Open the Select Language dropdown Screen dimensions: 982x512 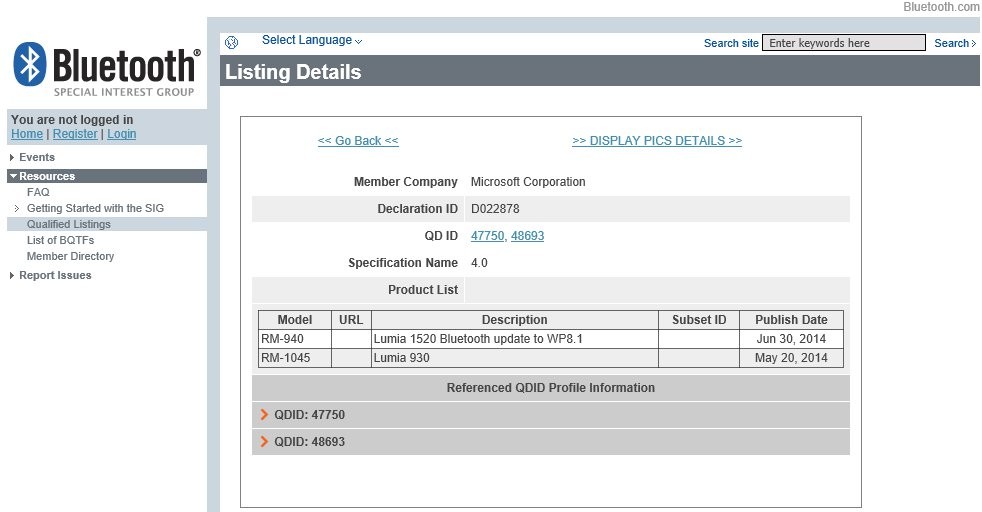click(x=312, y=40)
